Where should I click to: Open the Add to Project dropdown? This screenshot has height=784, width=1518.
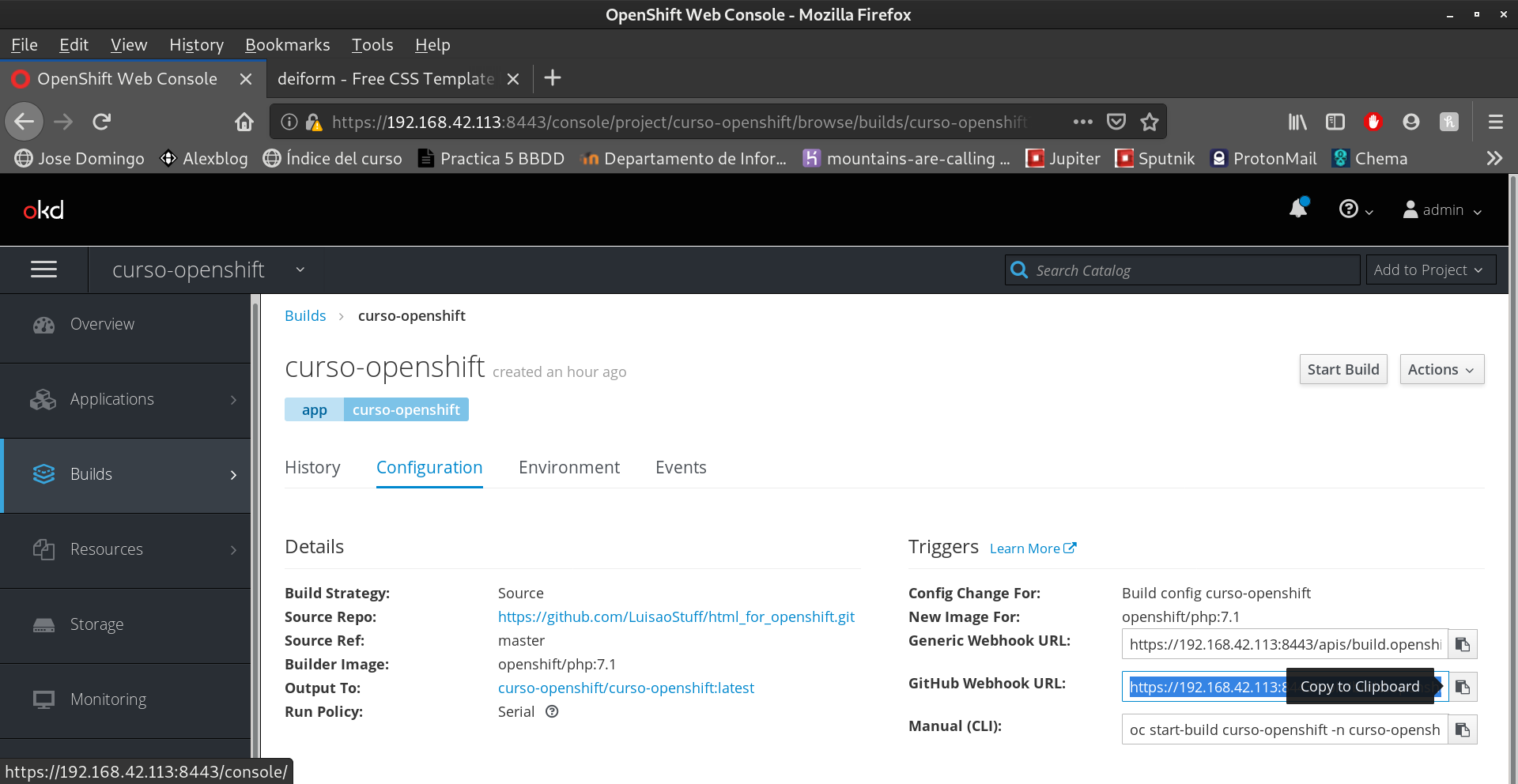(x=1429, y=270)
